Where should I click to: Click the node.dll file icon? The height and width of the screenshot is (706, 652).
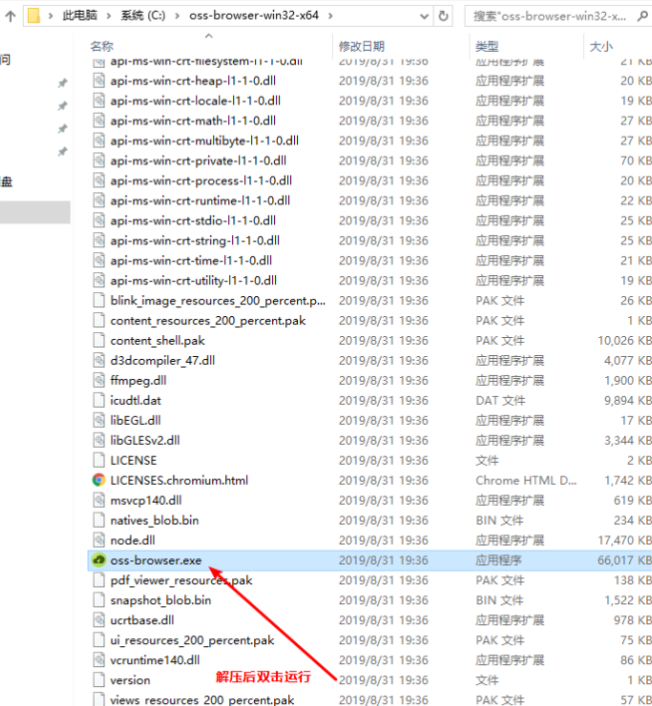(x=99, y=540)
